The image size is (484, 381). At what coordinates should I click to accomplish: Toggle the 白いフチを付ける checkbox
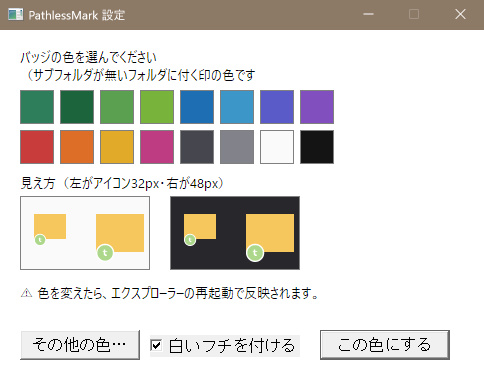point(225,346)
